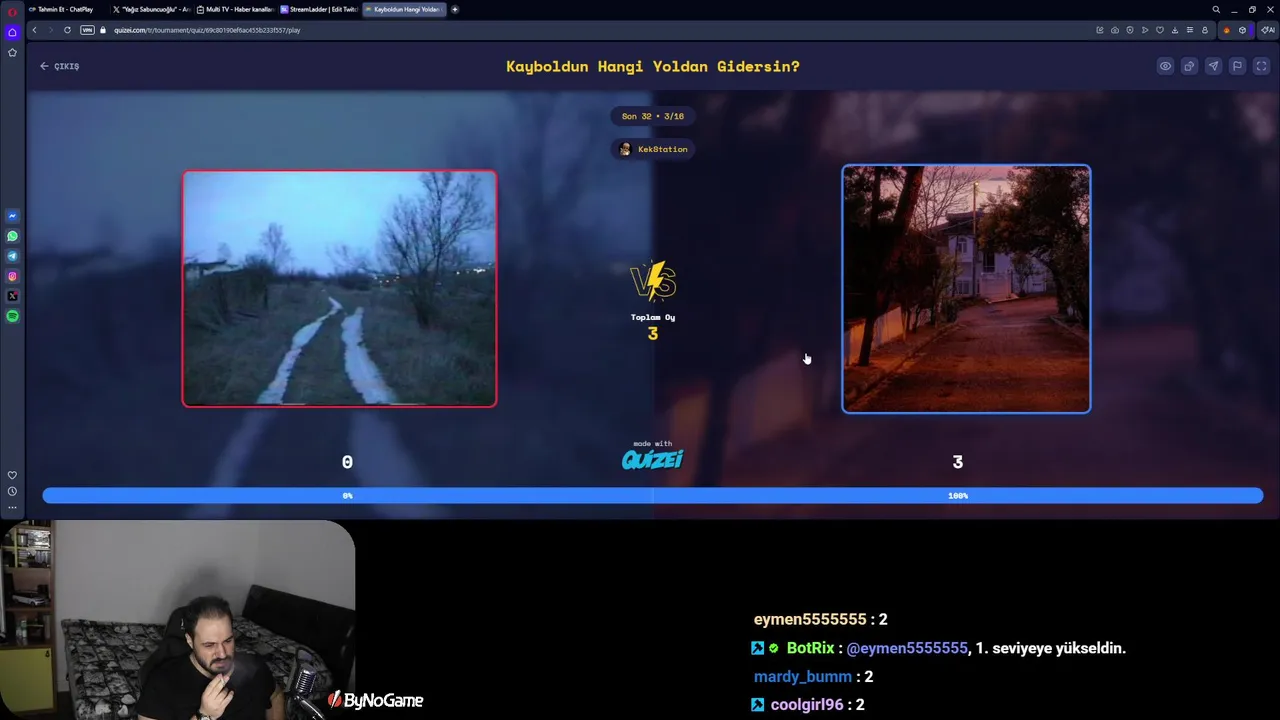Reload the page

pos(67,30)
